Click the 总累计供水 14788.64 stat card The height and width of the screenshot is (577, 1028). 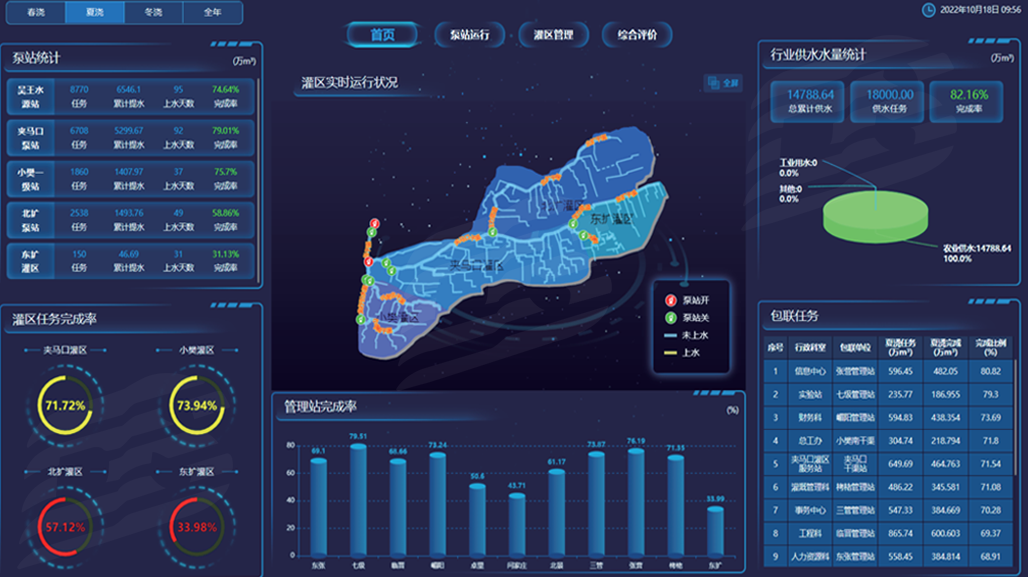pos(808,100)
